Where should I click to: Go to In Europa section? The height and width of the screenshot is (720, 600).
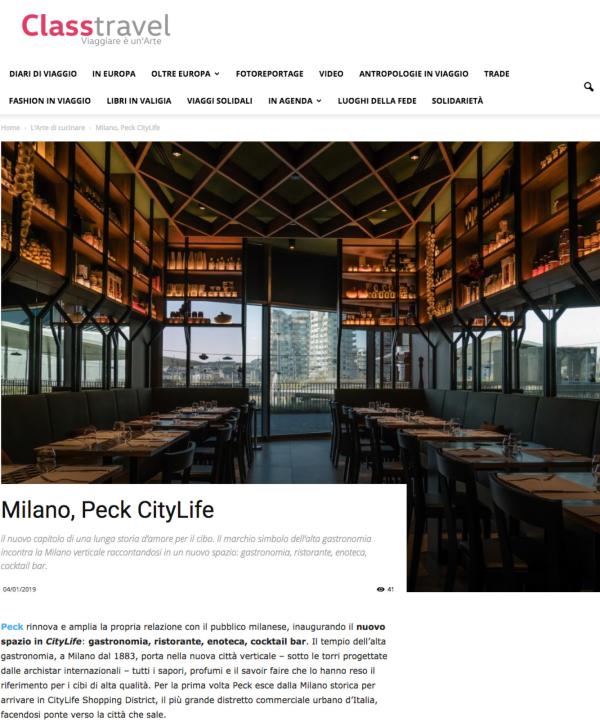(x=114, y=73)
